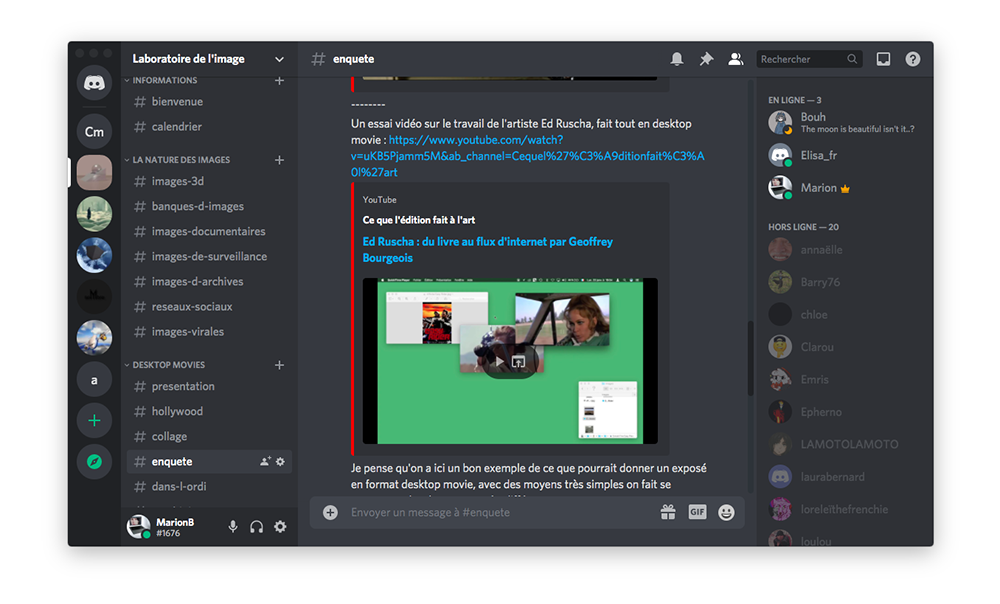1000x604 pixels.
Task: Play the embedded YouTube video
Action: click(500, 362)
